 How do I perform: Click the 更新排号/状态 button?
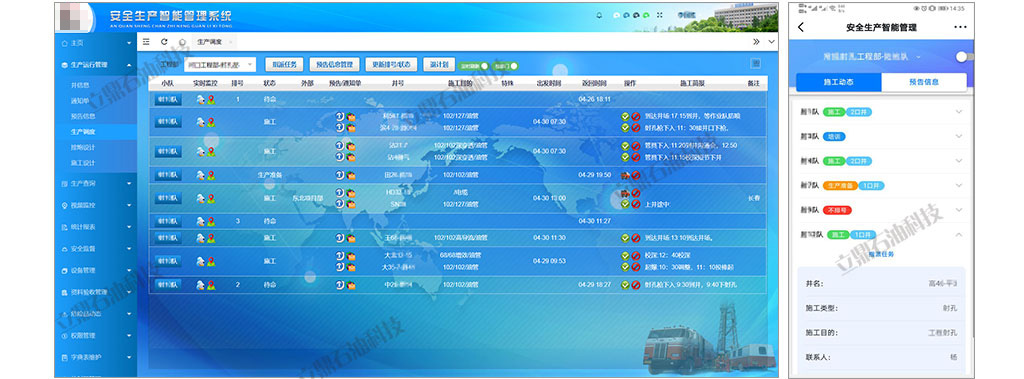click(391, 65)
